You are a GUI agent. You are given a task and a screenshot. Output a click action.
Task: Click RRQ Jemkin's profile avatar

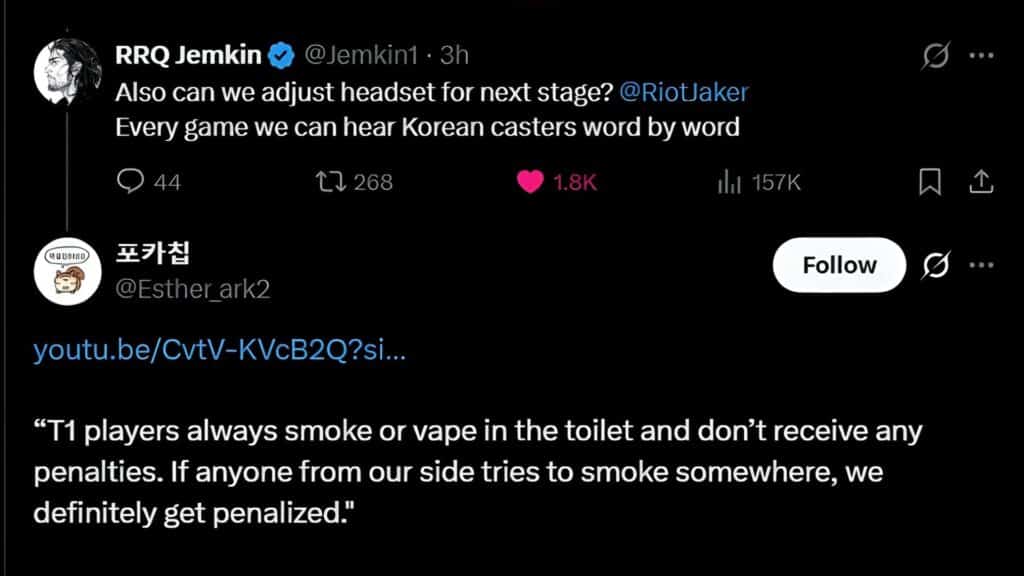65,70
